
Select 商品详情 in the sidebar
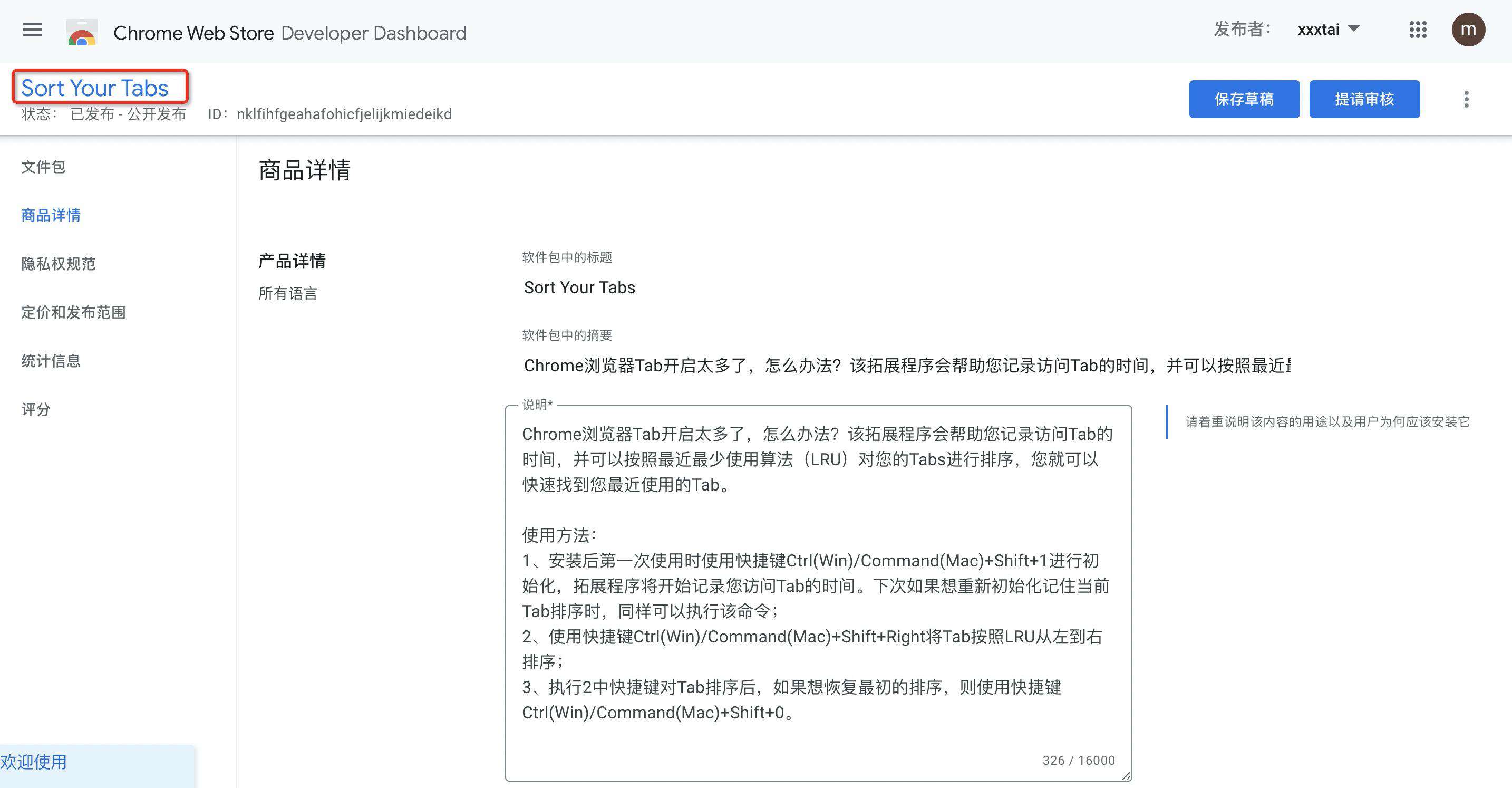51,216
